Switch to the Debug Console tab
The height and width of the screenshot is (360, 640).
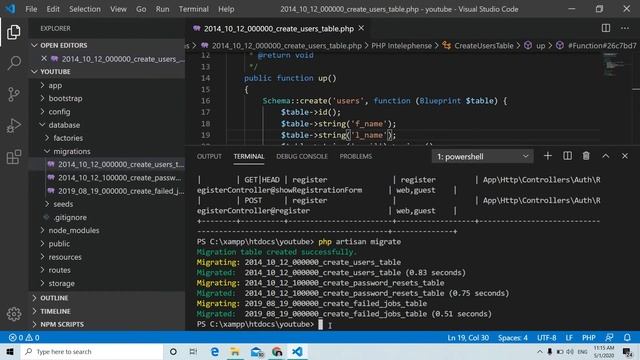(302, 156)
